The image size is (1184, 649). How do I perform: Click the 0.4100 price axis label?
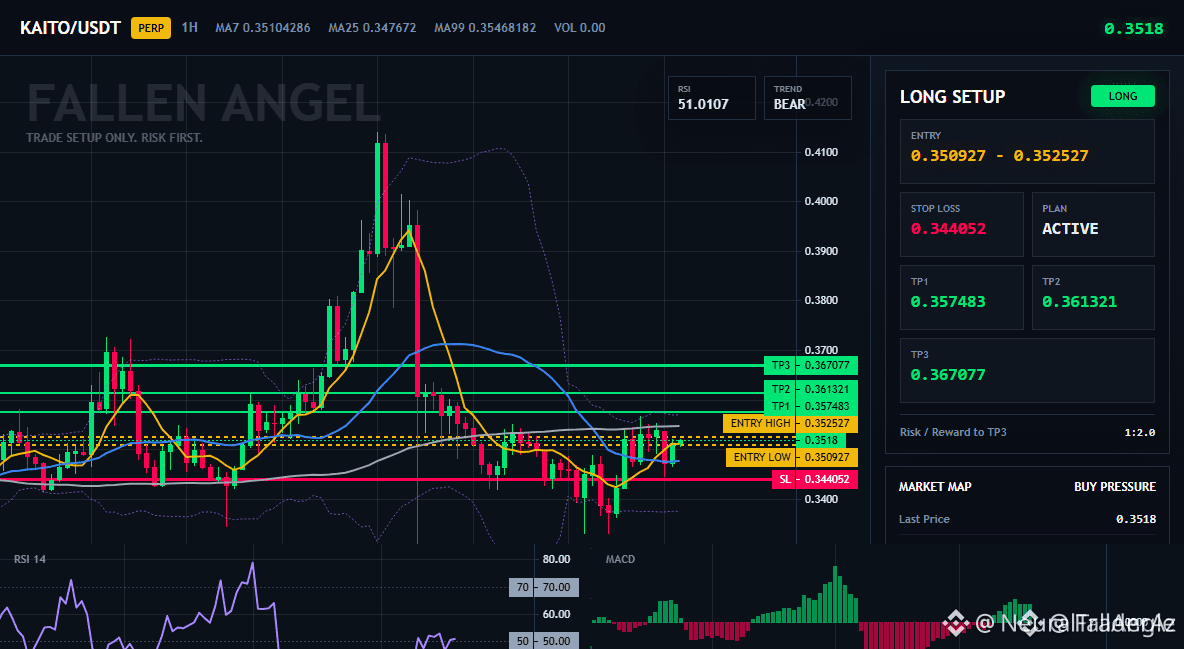(822, 152)
